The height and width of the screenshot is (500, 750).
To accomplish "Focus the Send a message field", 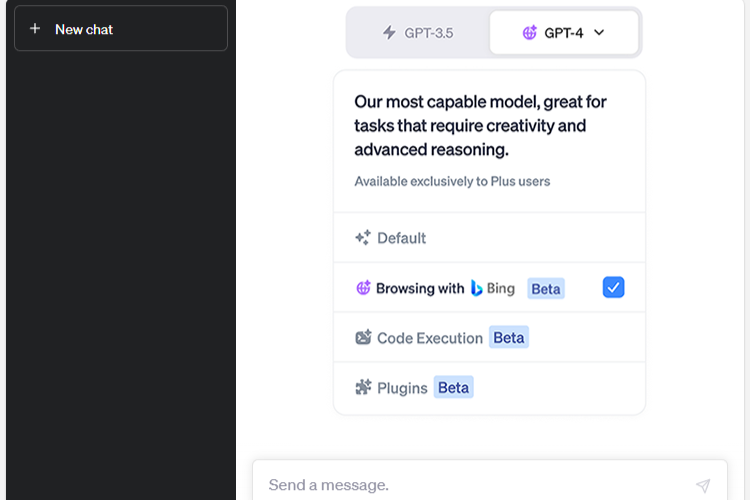I will click(470, 485).
